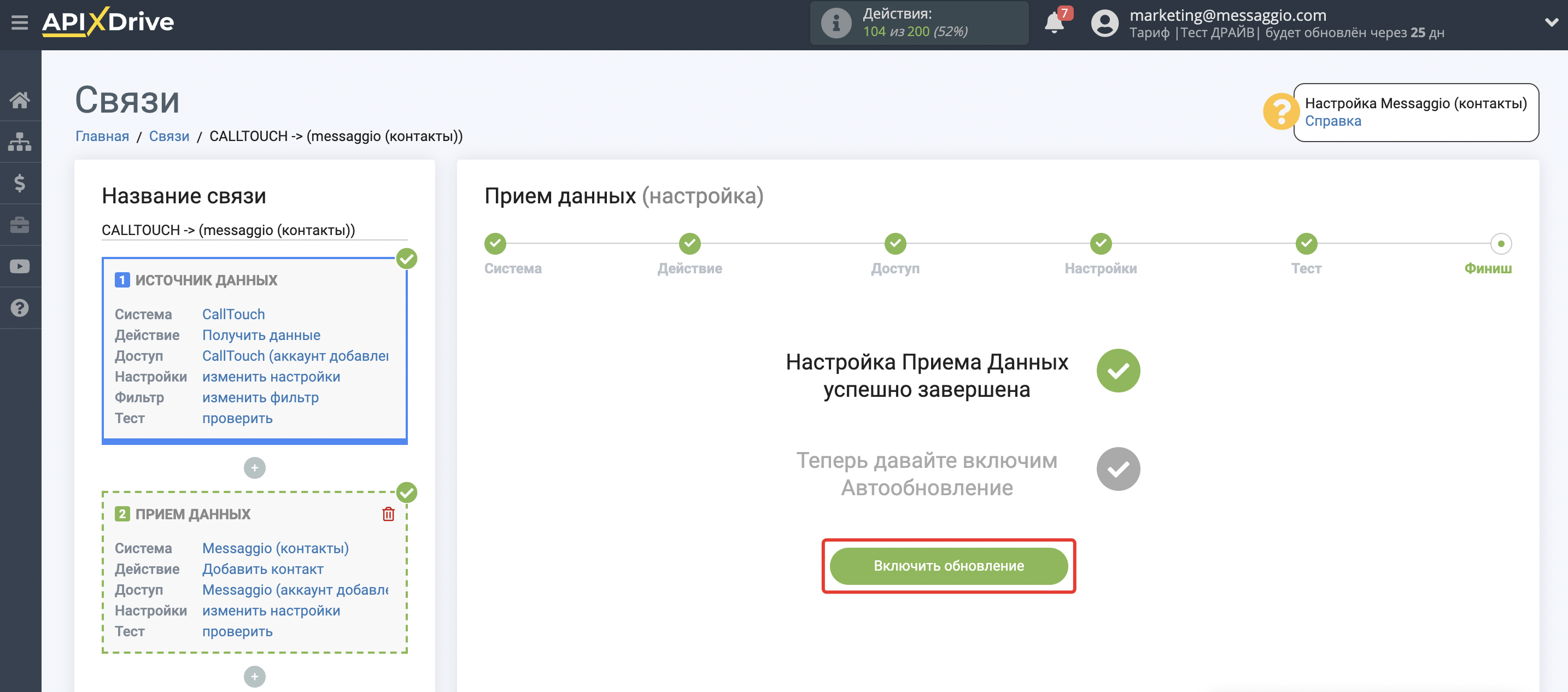Click the CallTouch system link
The height and width of the screenshot is (692, 1568).
233,314
